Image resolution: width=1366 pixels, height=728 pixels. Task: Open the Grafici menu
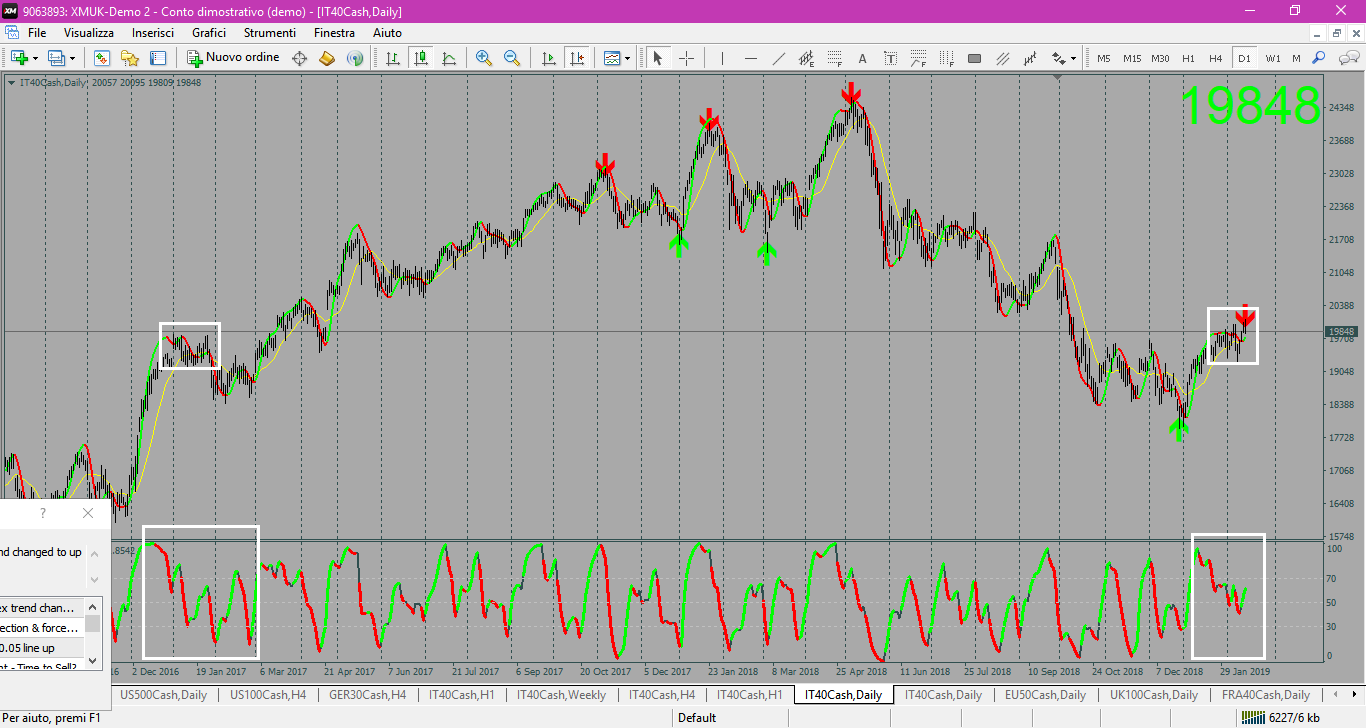pyautogui.click(x=209, y=33)
